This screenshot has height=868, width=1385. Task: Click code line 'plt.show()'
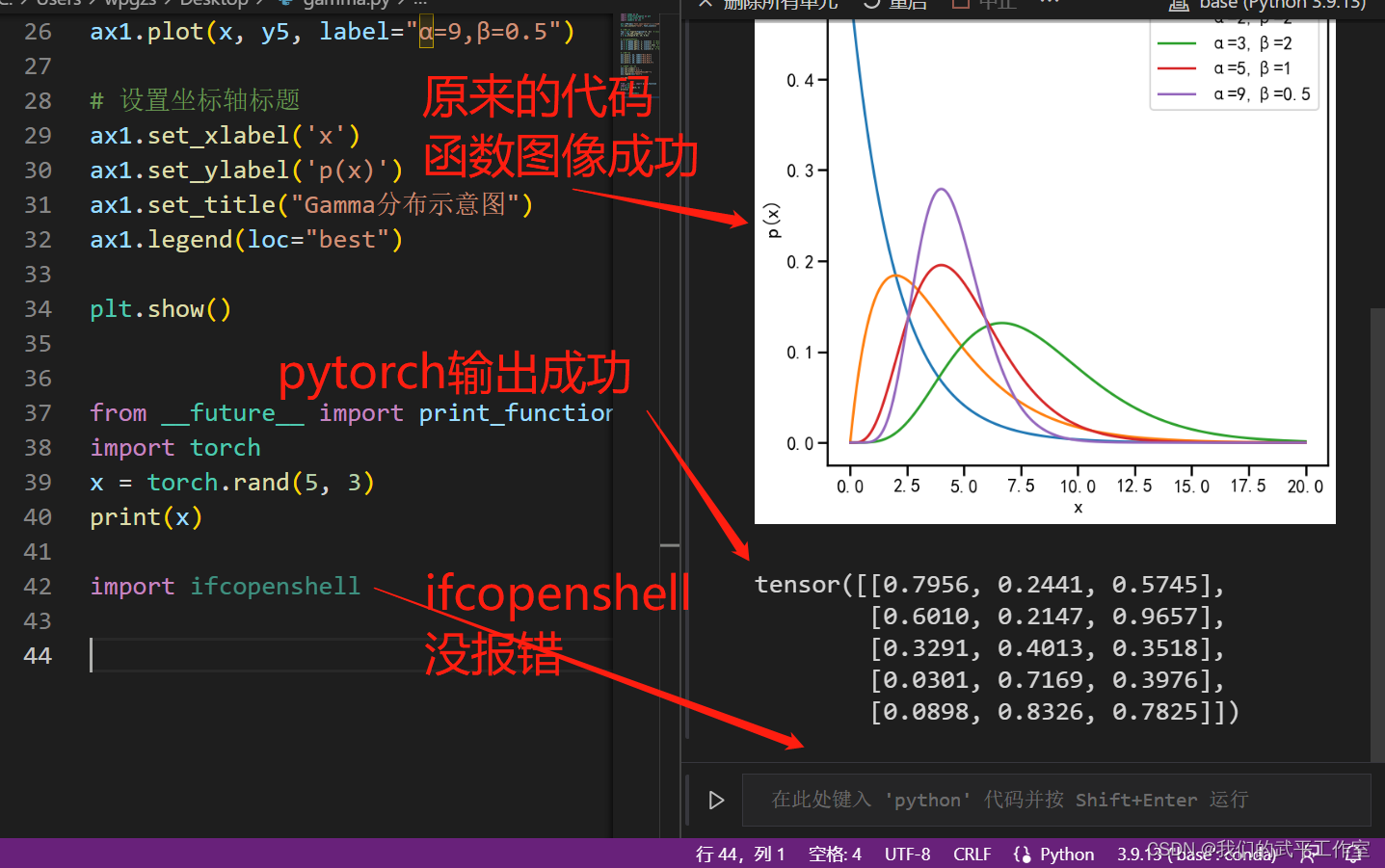click(x=160, y=308)
